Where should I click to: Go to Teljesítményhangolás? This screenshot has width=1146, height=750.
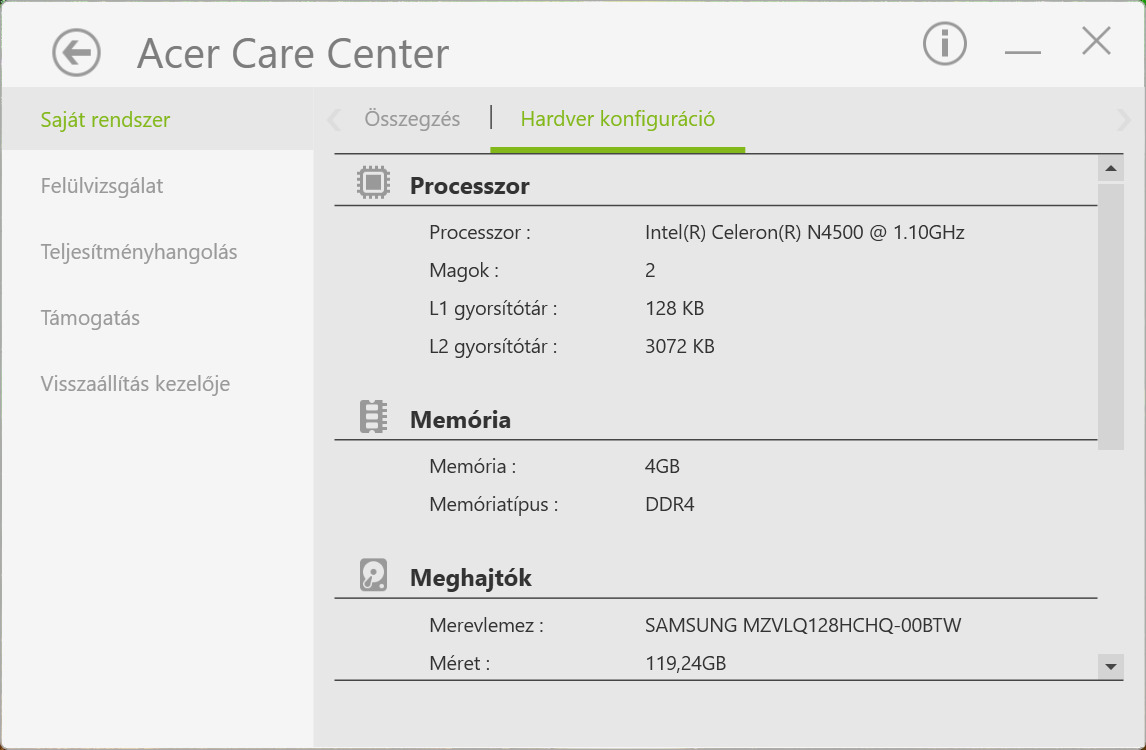point(139,252)
